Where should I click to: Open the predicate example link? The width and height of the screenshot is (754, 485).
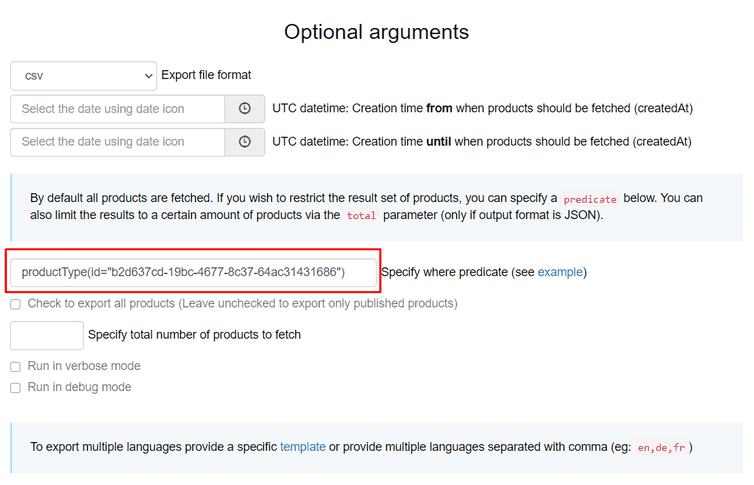[559, 272]
